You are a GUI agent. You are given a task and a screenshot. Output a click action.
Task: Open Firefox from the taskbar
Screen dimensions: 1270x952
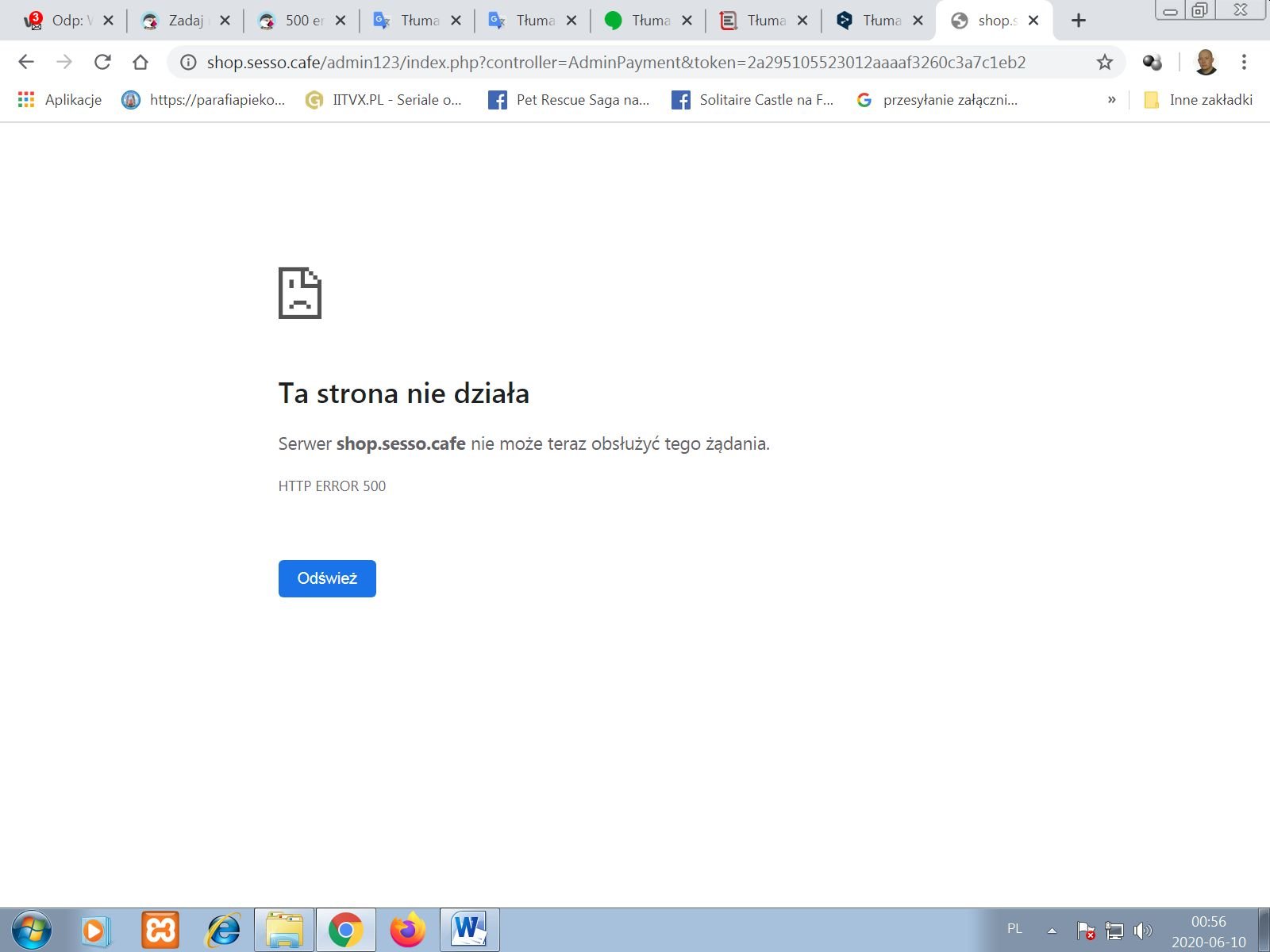(x=408, y=930)
